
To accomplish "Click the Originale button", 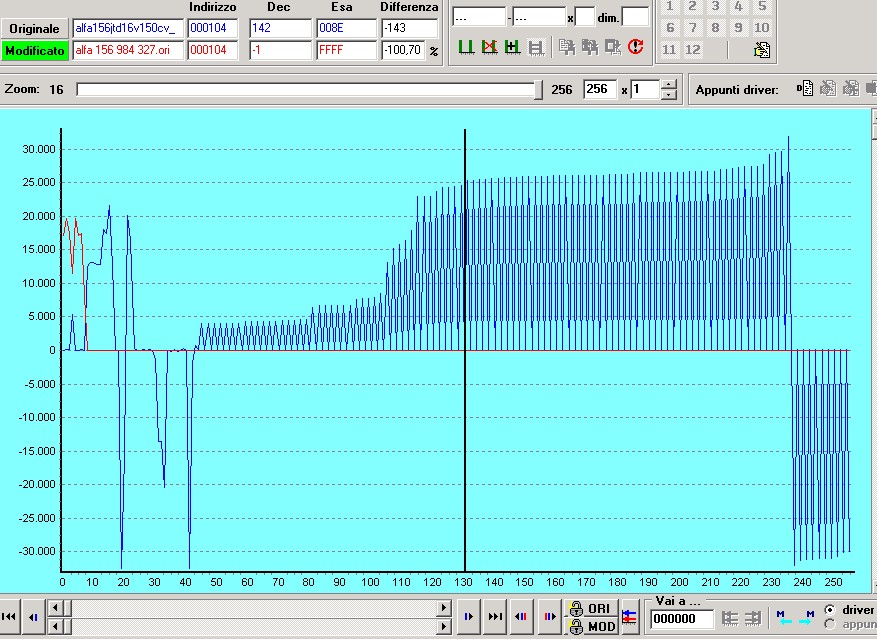I will 34,29.
